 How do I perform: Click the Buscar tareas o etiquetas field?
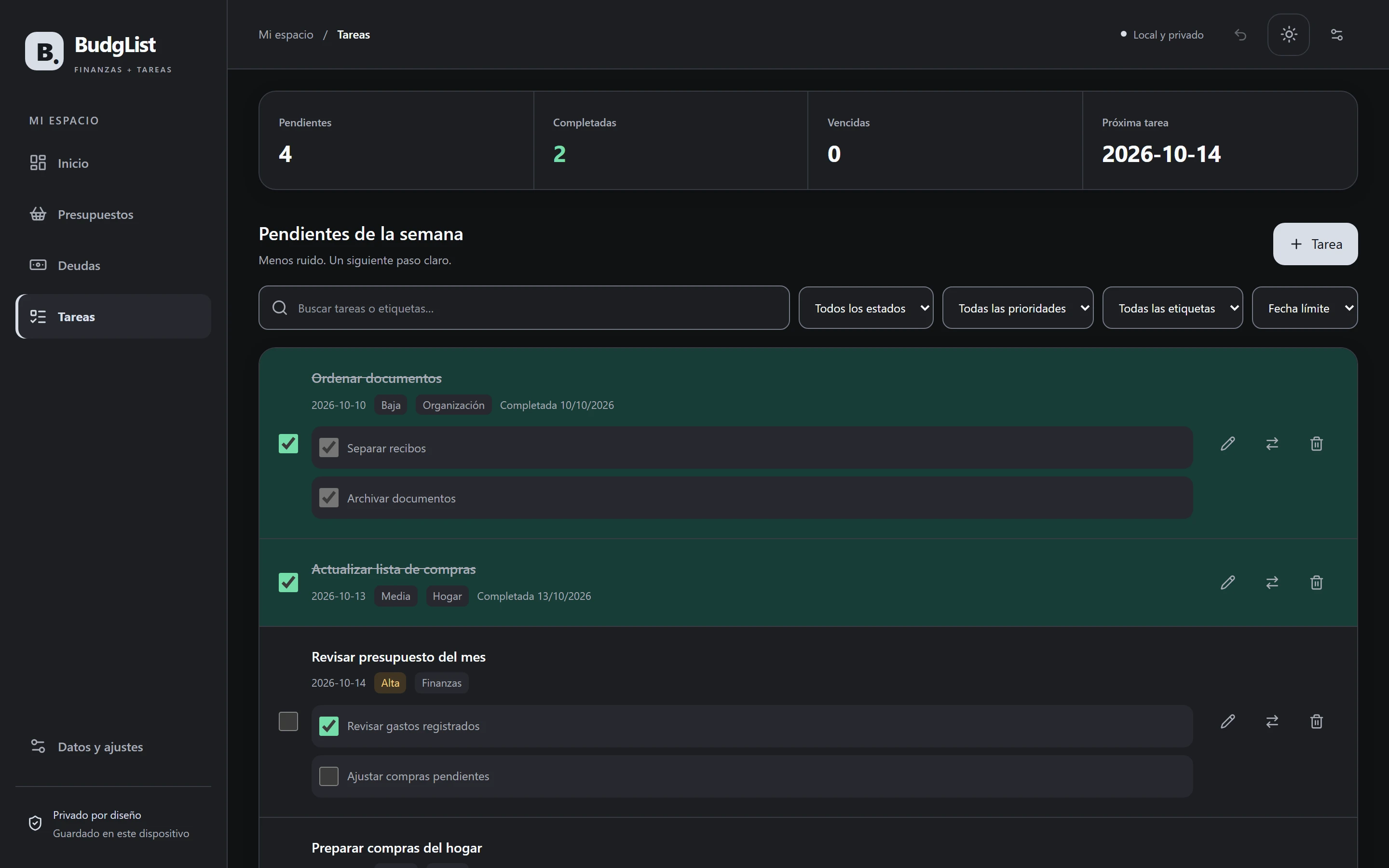coord(524,308)
